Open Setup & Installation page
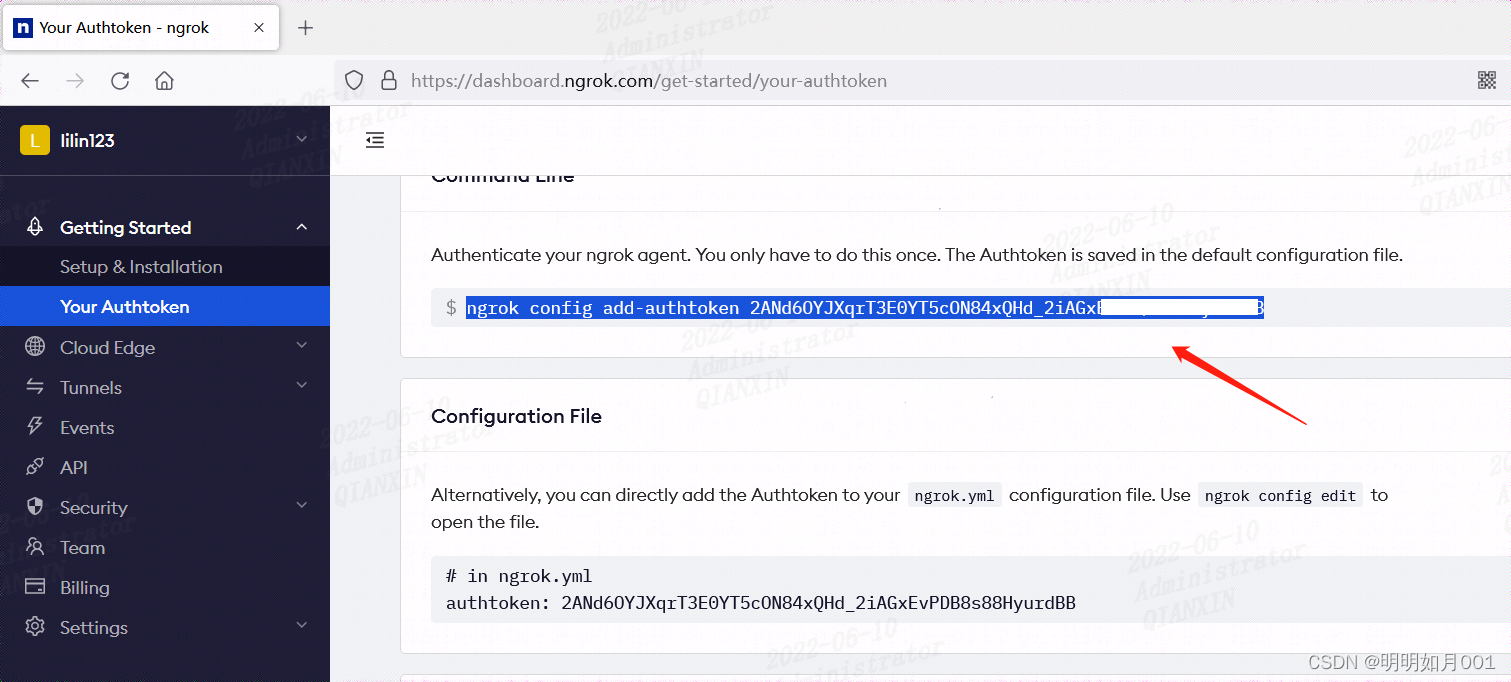This screenshot has height=682, width=1511. pos(141,267)
